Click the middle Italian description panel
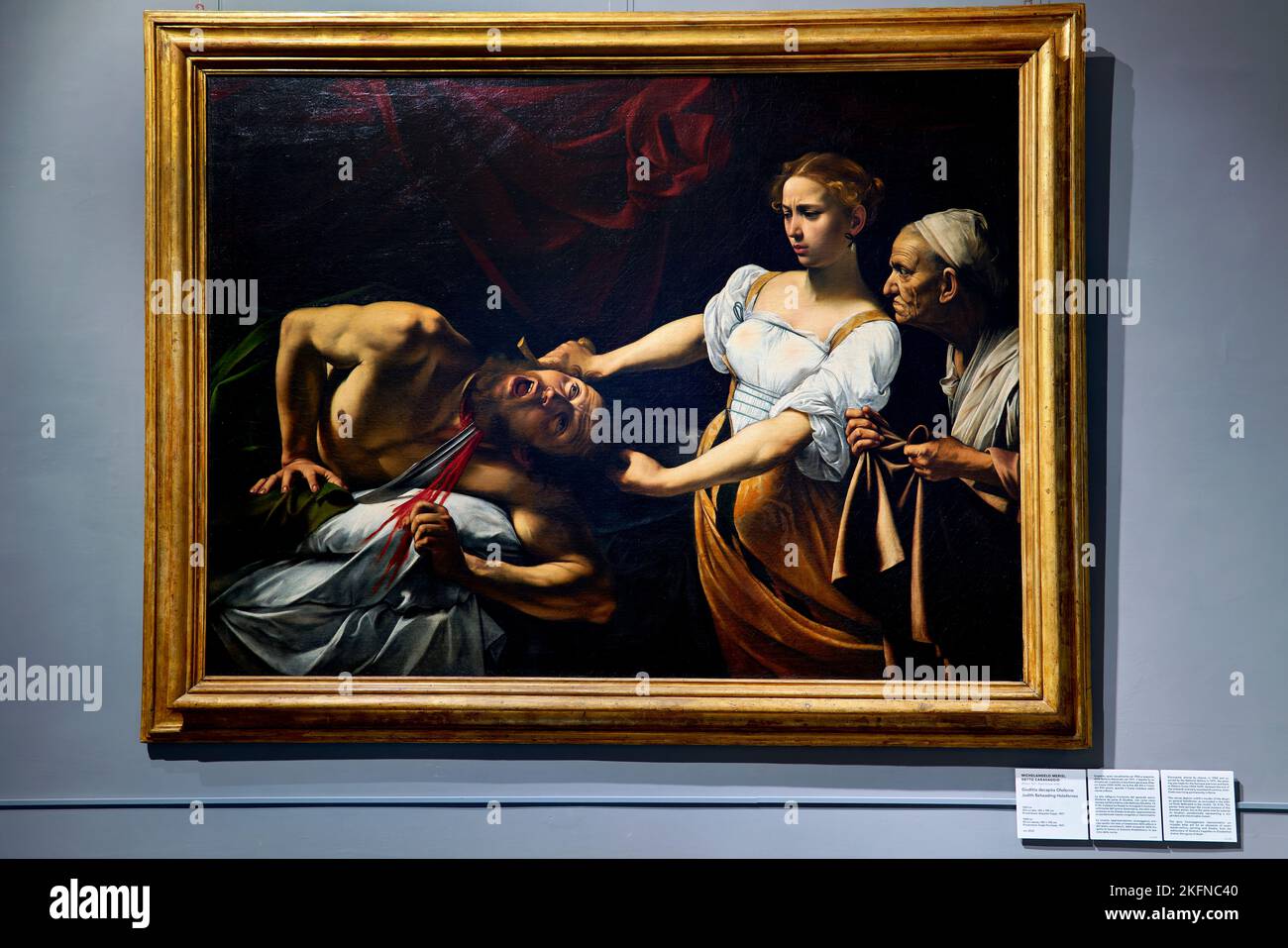 (1125, 804)
